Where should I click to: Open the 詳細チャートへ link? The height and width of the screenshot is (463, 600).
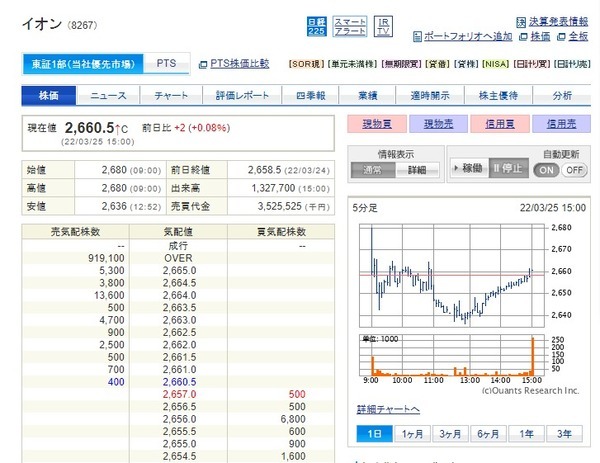(388, 409)
